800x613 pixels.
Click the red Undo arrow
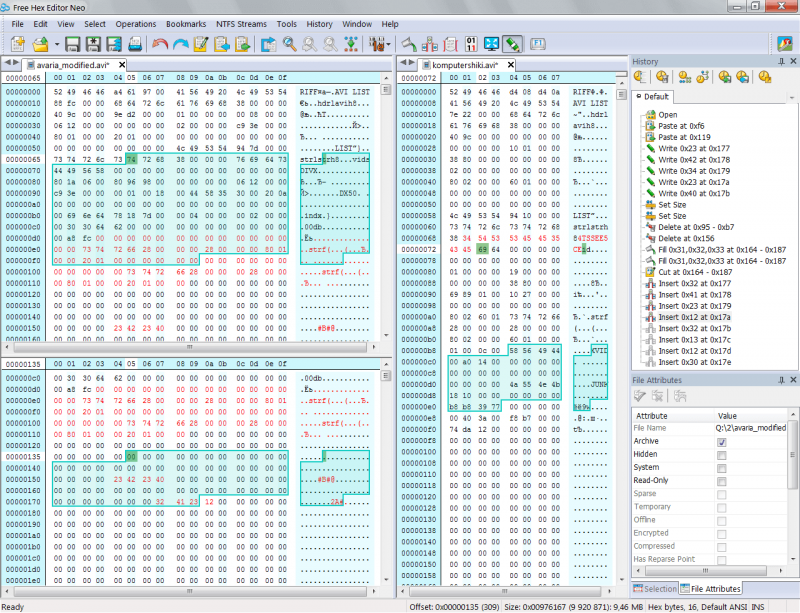(160, 44)
